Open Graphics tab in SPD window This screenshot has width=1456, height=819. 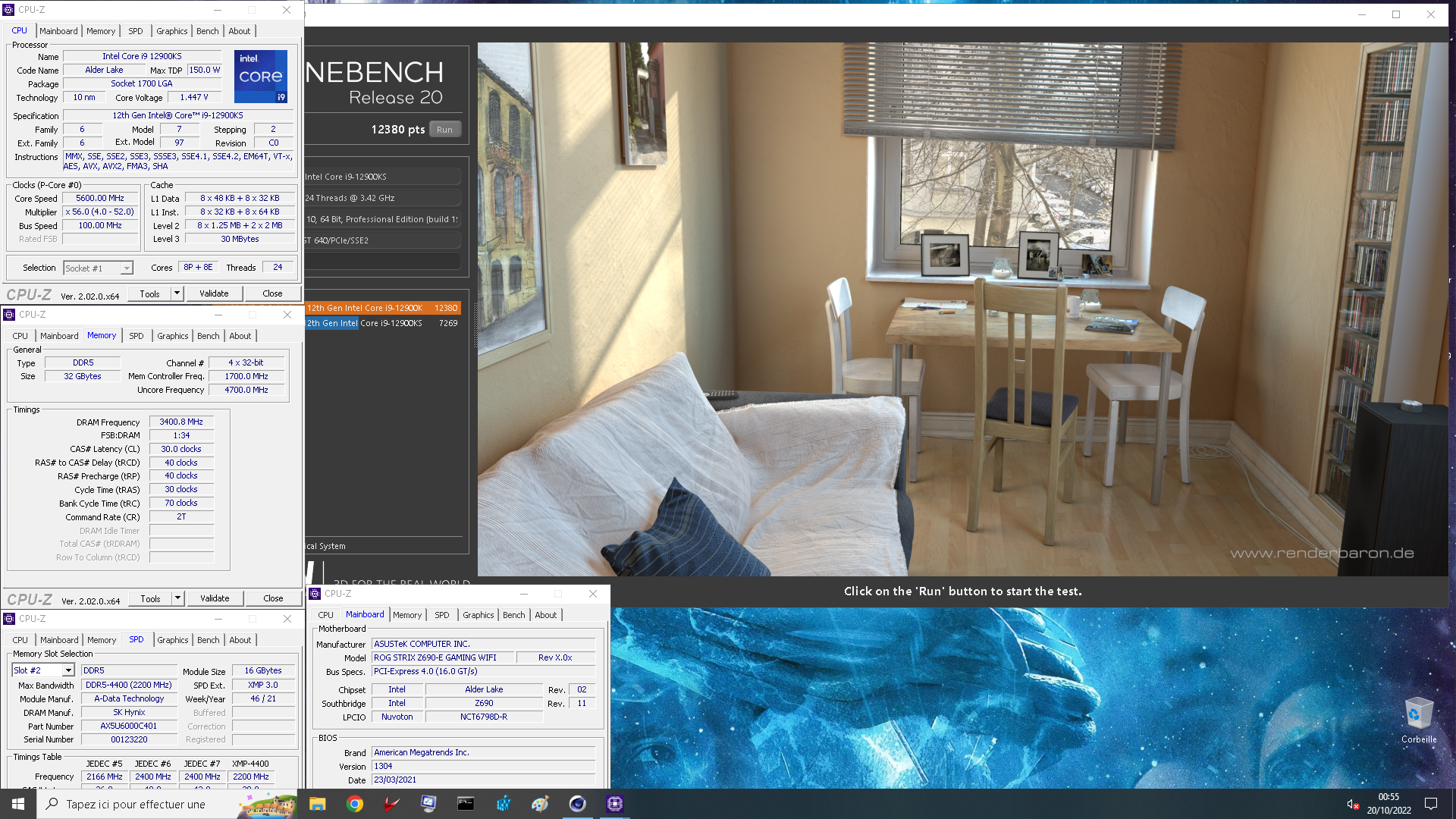(x=172, y=640)
